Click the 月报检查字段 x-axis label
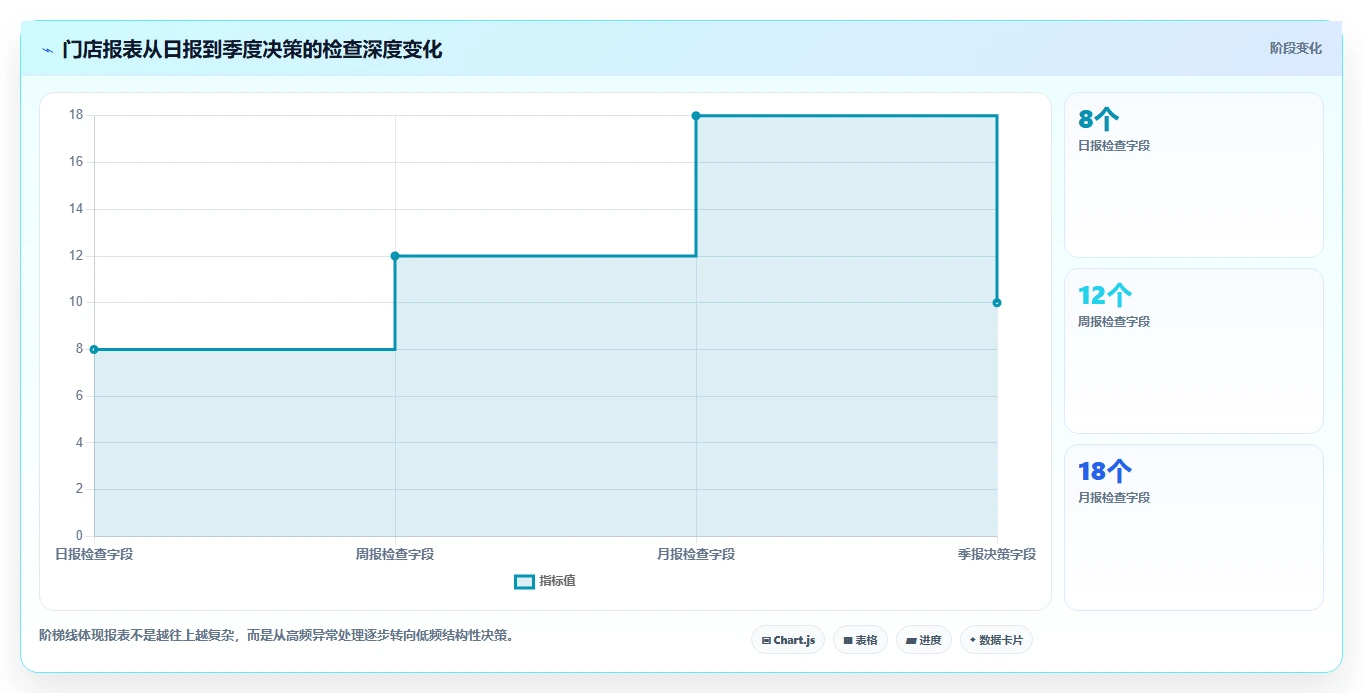This screenshot has height=693, width=1363. pos(696,554)
